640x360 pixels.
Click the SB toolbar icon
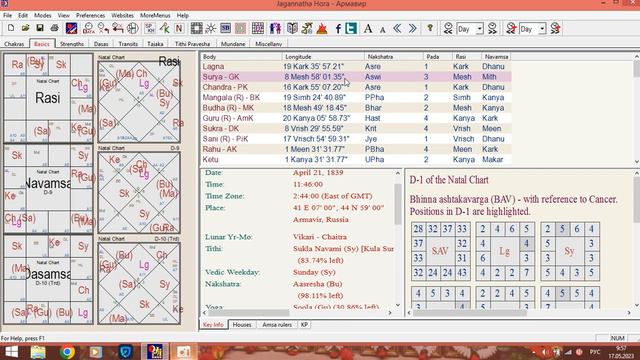tap(225, 28)
